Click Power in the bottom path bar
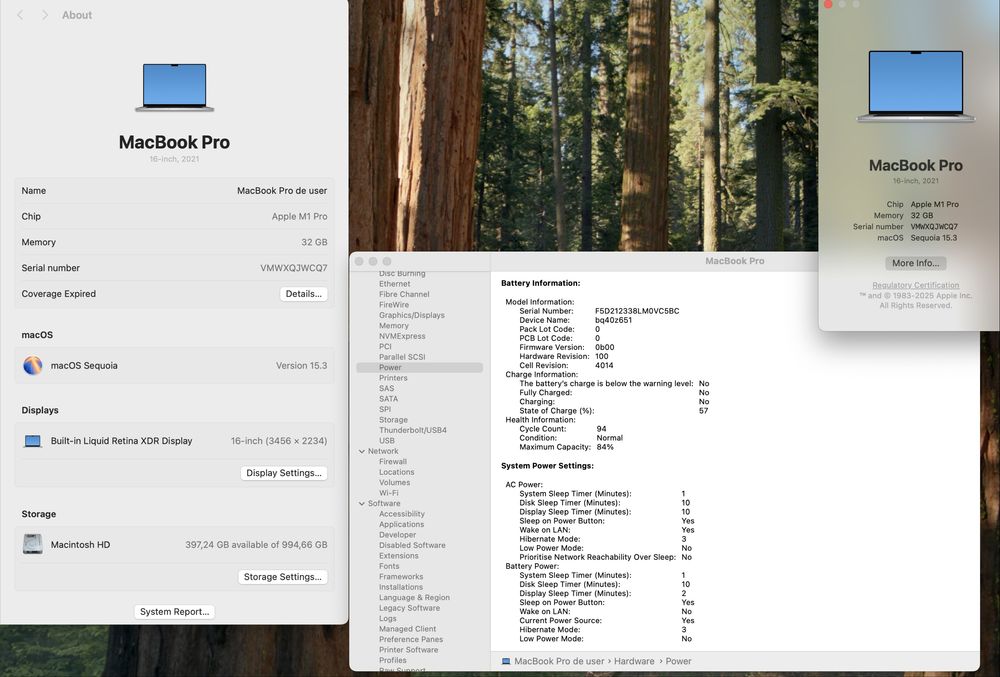 tap(678, 661)
